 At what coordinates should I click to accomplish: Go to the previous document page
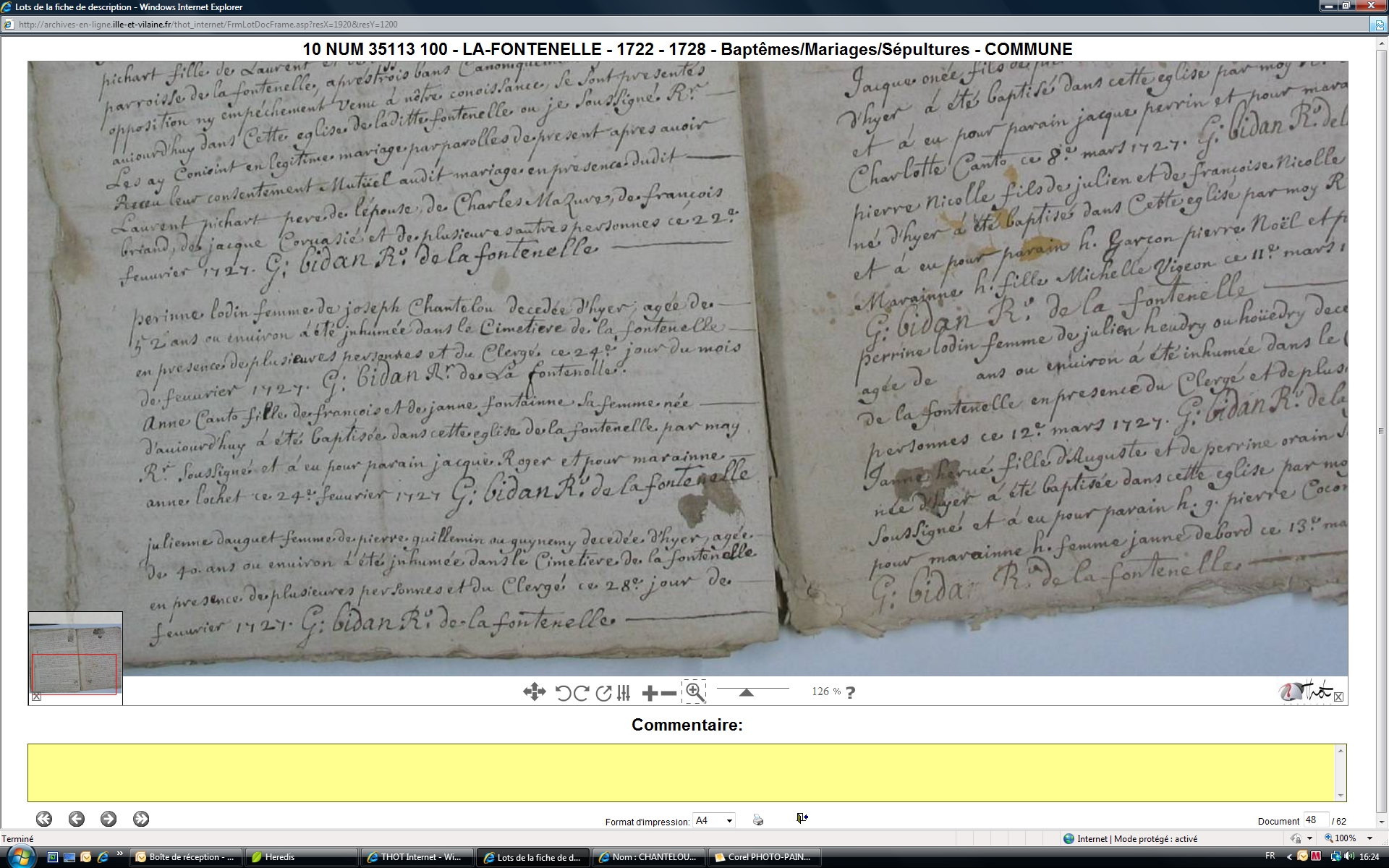point(76,819)
